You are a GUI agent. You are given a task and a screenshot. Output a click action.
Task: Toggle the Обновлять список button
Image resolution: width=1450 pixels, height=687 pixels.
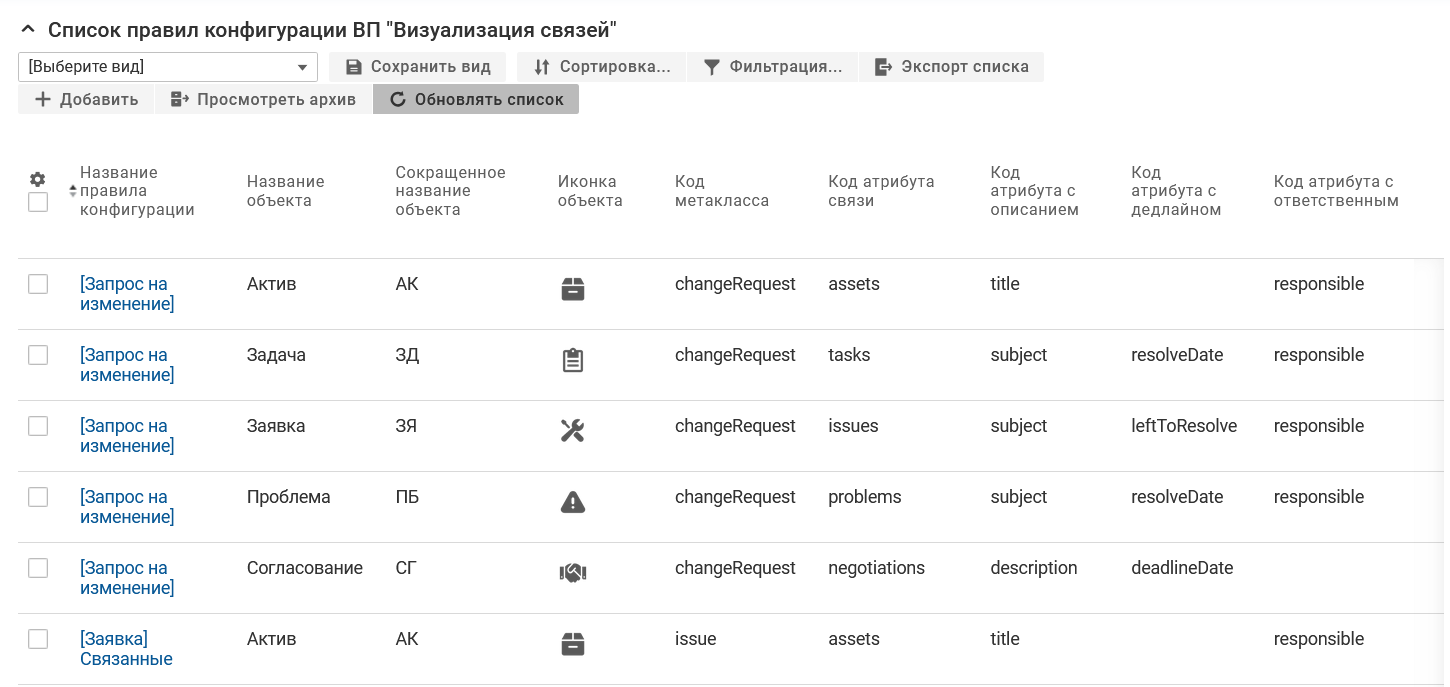click(476, 99)
